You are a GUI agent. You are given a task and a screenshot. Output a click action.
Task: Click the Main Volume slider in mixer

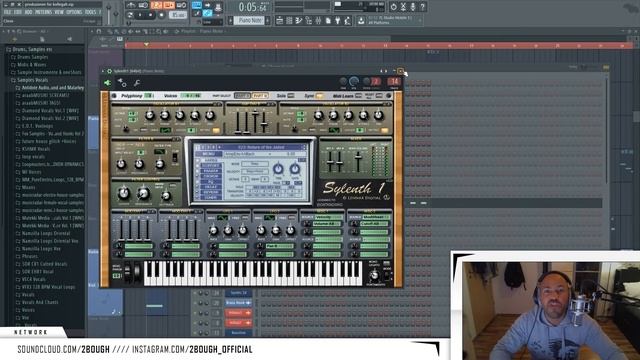pos(358,162)
